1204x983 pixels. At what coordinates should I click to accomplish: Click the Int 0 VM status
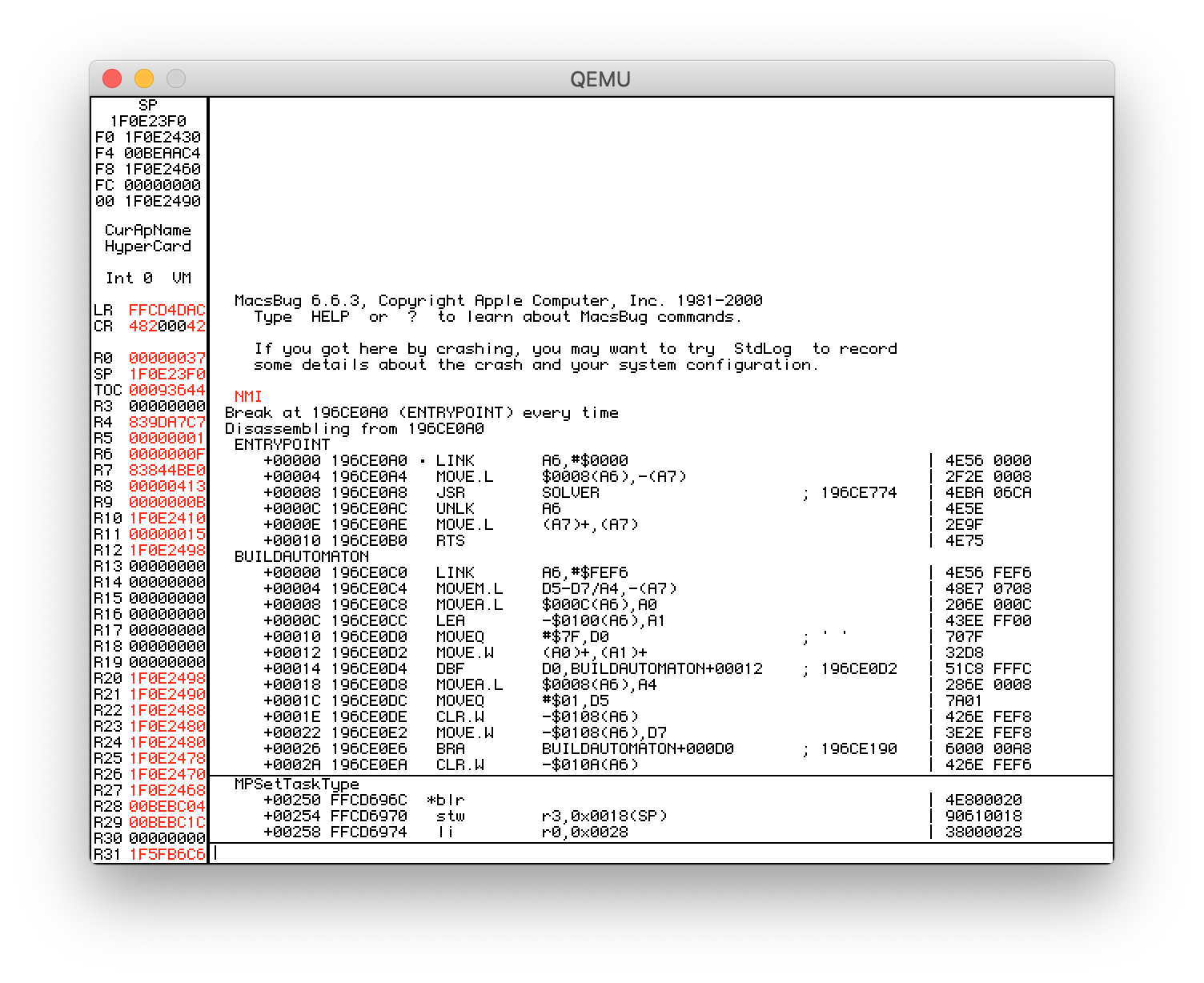(x=148, y=278)
